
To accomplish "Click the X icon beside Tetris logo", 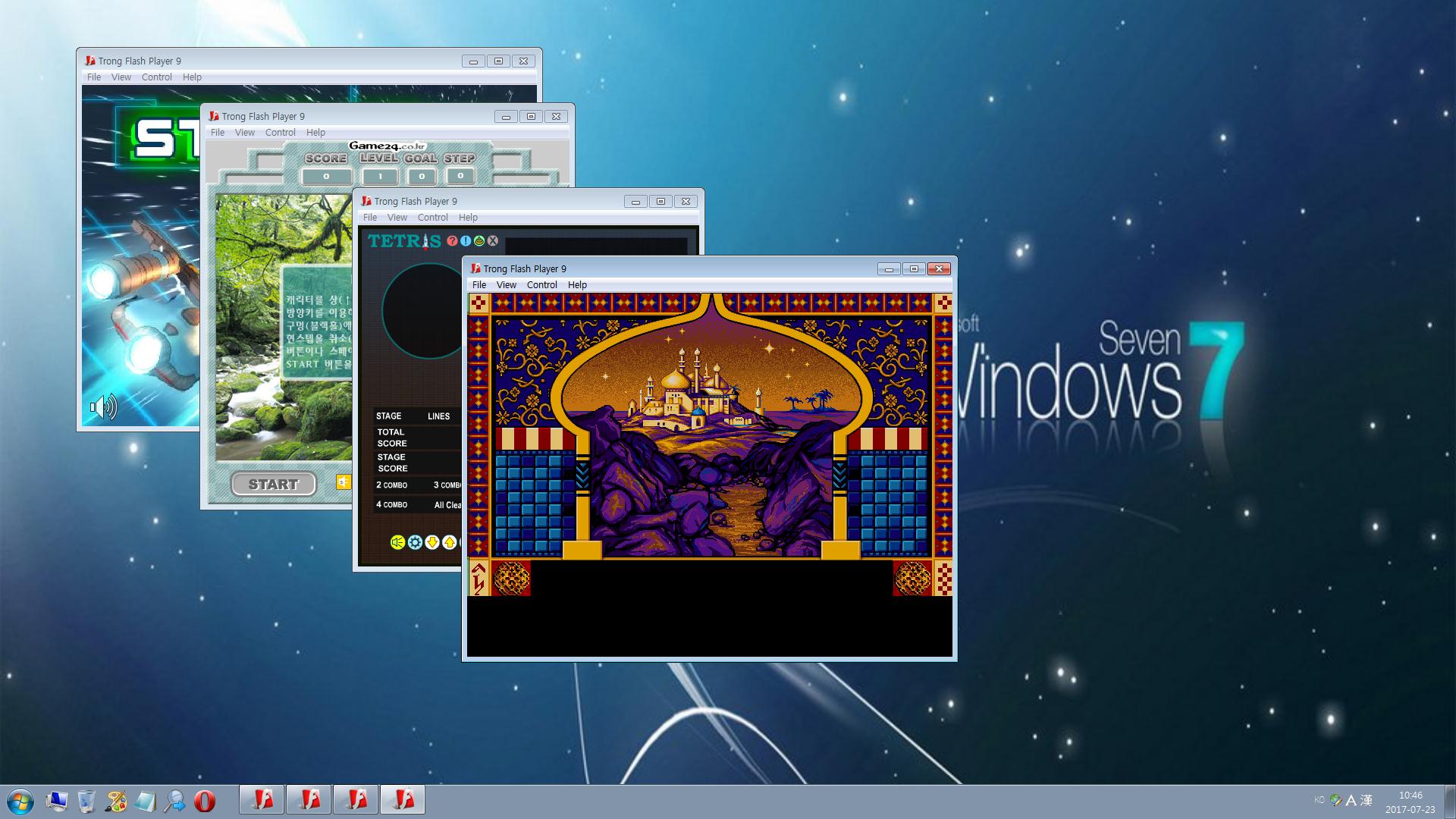I will pos(493,240).
